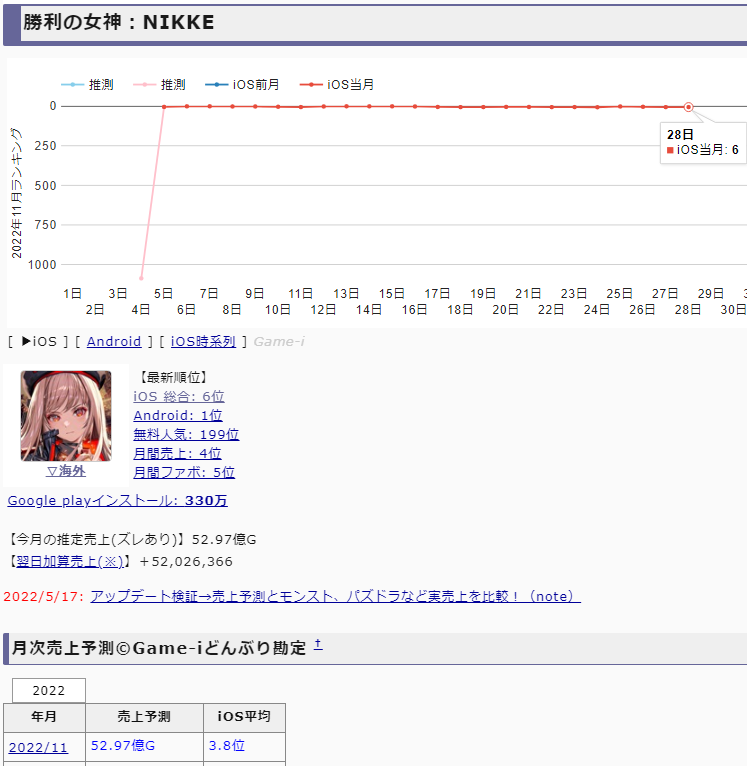
Task: Toggle the iOS前月 legend series
Action: 242,85
